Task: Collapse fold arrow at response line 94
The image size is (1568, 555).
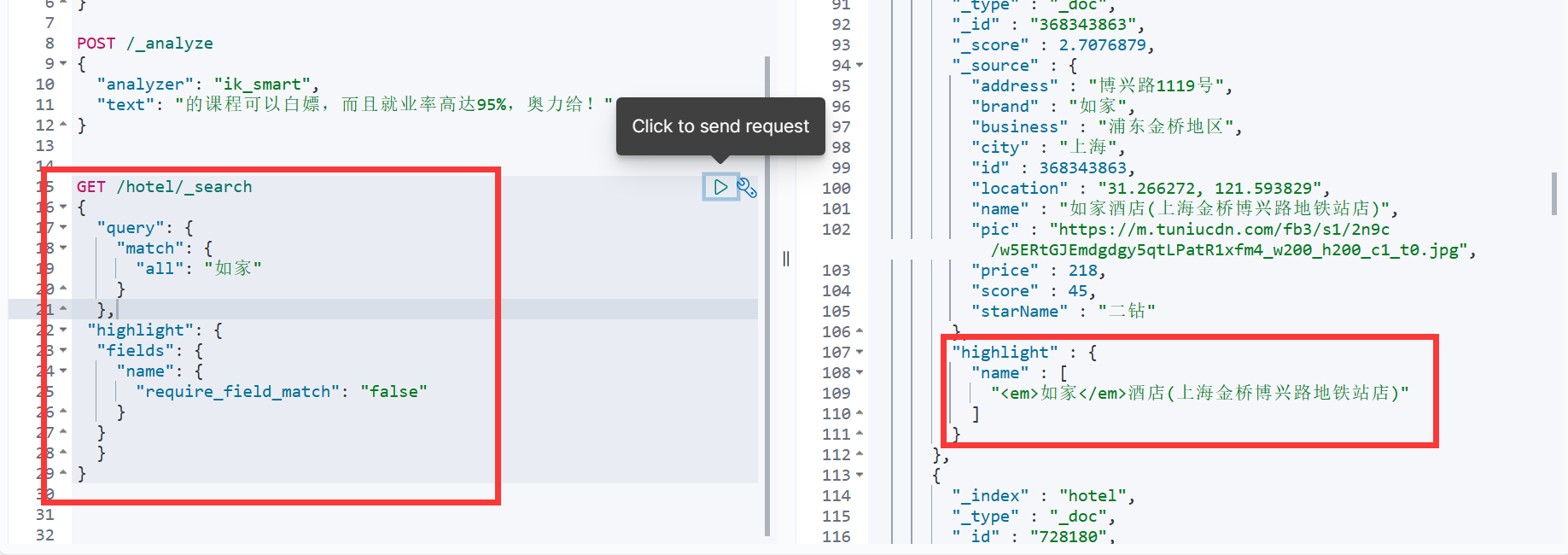Action: (x=860, y=66)
